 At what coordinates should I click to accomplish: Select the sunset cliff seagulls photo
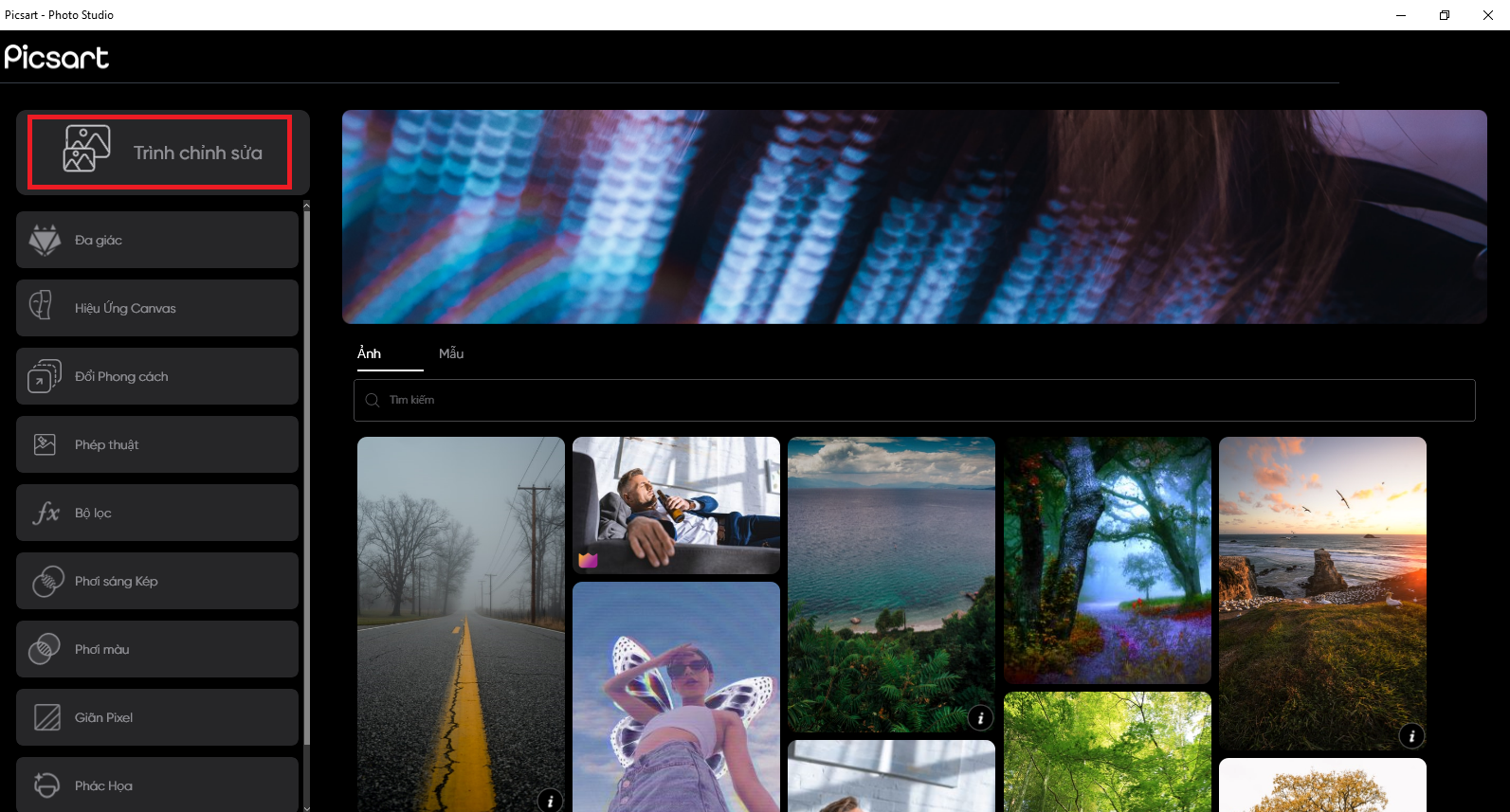(x=1322, y=593)
